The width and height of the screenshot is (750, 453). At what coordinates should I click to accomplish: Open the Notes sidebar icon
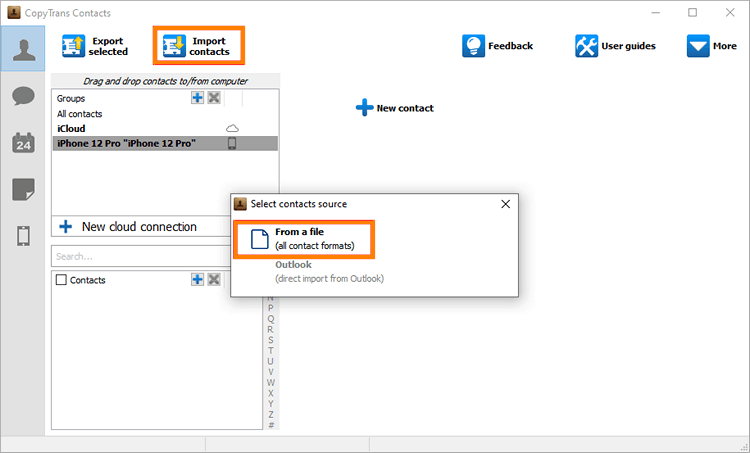coord(22,189)
